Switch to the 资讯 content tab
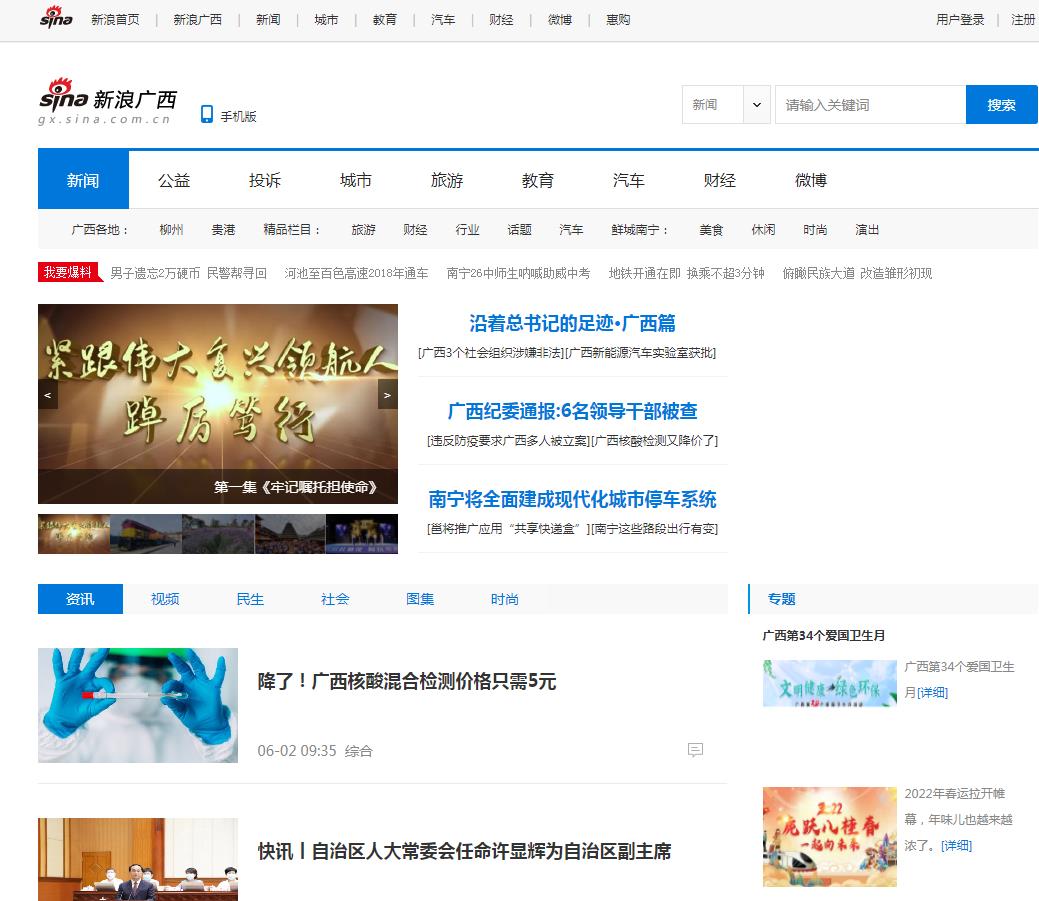Viewport: 1039px width, 901px height. (x=80, y=599)
